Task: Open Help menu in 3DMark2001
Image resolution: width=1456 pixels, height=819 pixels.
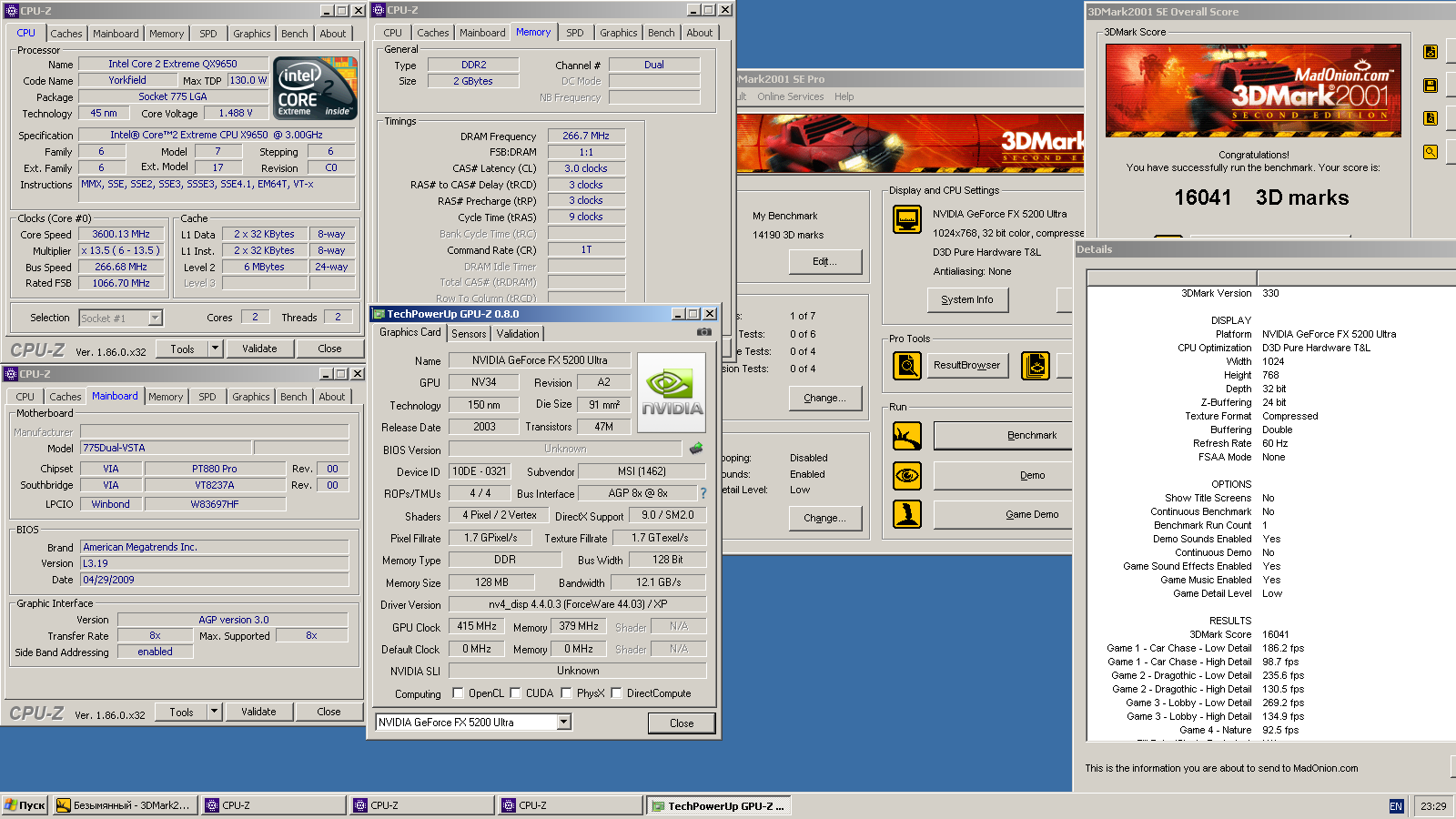Action: point(844,96)
